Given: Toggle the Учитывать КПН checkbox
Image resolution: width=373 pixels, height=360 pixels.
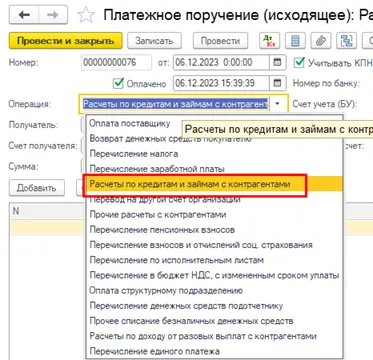Looking at the screenshot, I should click(300, 62).
